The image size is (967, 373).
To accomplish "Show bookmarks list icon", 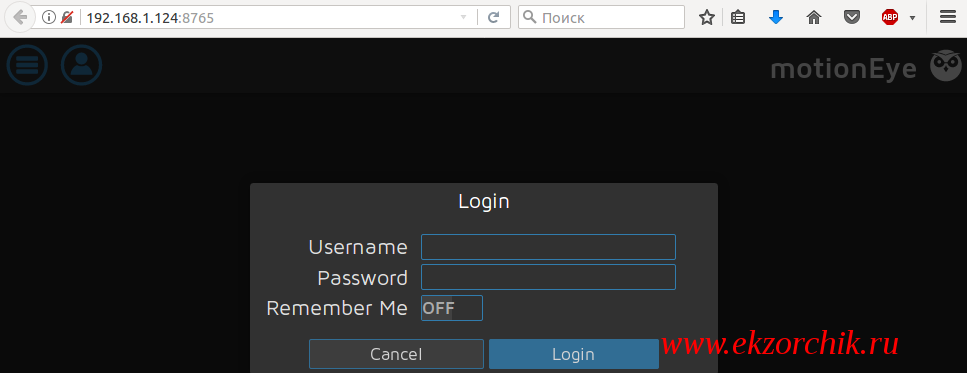I will (738, 18).
